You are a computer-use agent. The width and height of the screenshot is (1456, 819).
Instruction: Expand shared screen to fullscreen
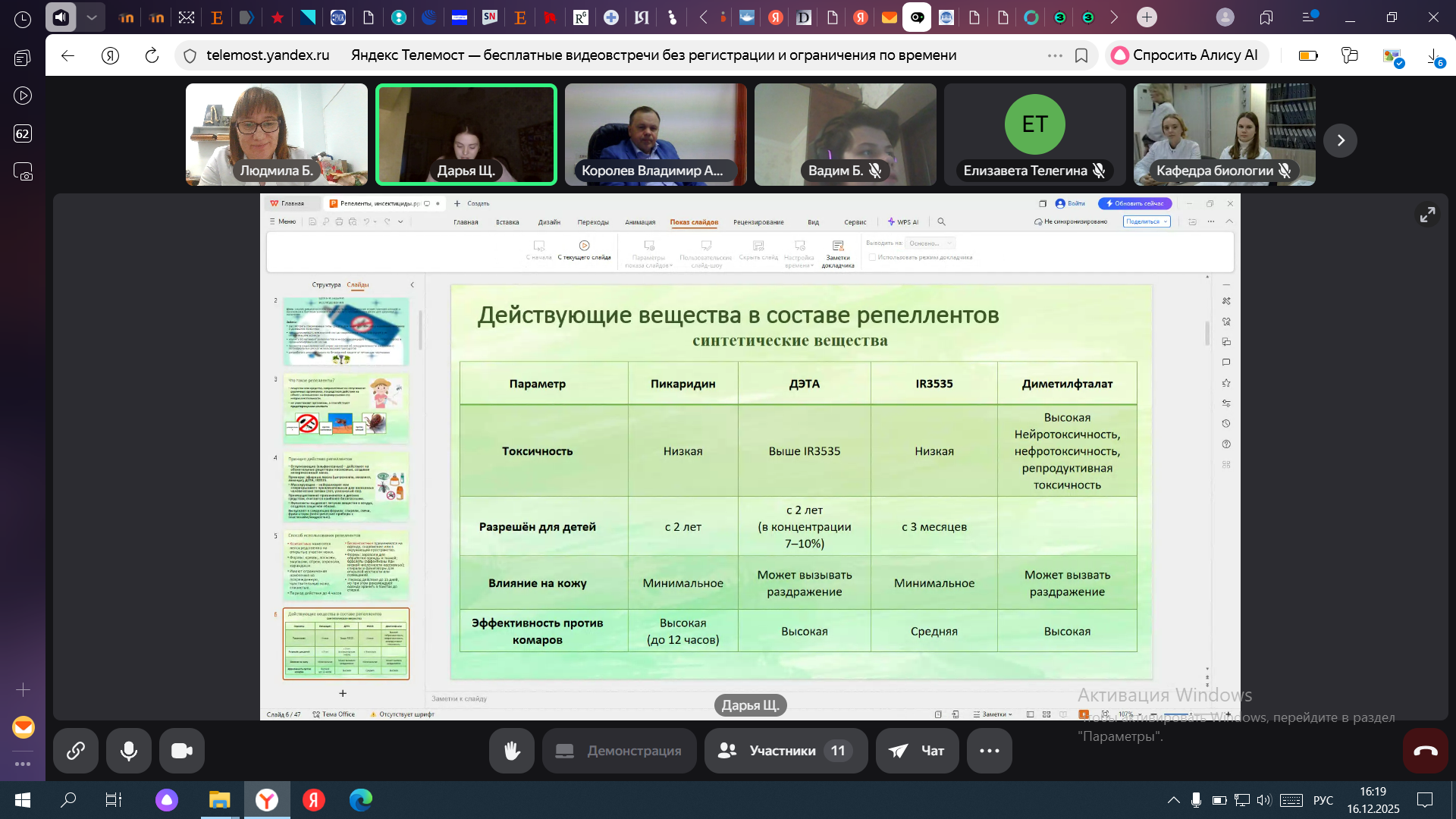click(x=1427, y=215)
